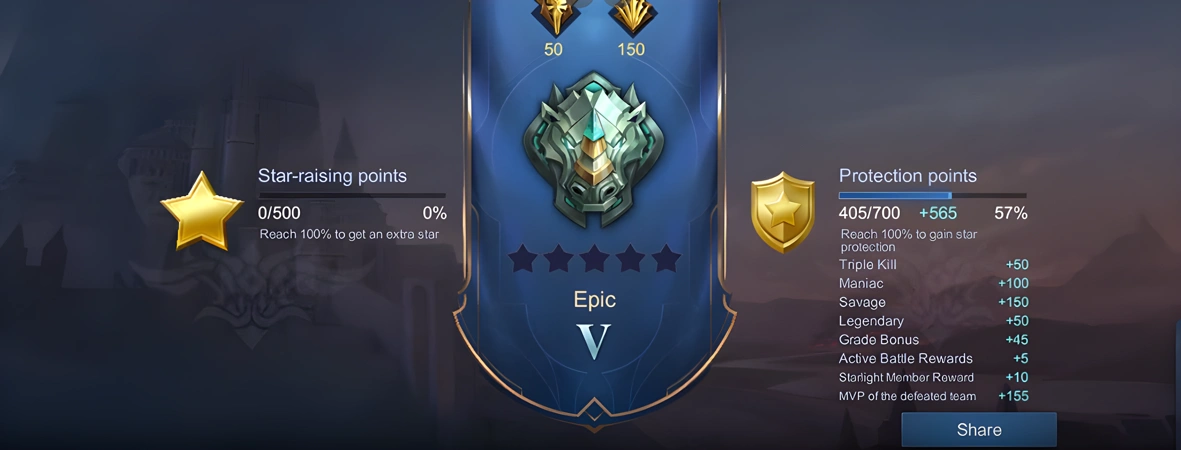Click the Grade Bonus +45 row
Image resolution: width=1181 pixels, height=450 pixels.
click(x=934, y=340)
